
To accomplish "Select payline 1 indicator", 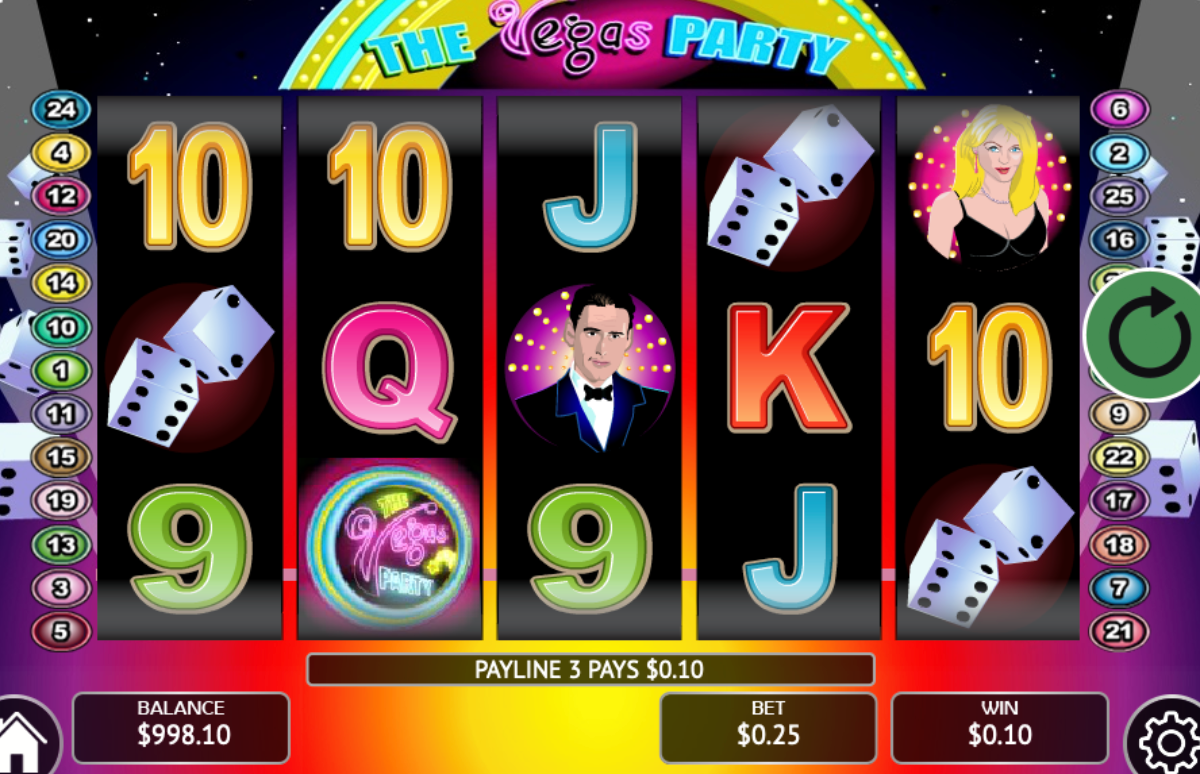I will click(61, 371).
